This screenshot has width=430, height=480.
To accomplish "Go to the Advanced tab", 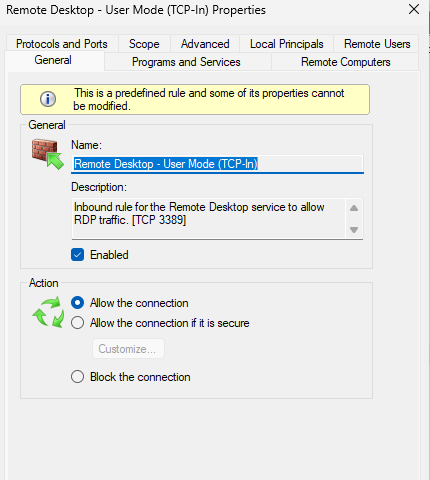I will (205, 44).
